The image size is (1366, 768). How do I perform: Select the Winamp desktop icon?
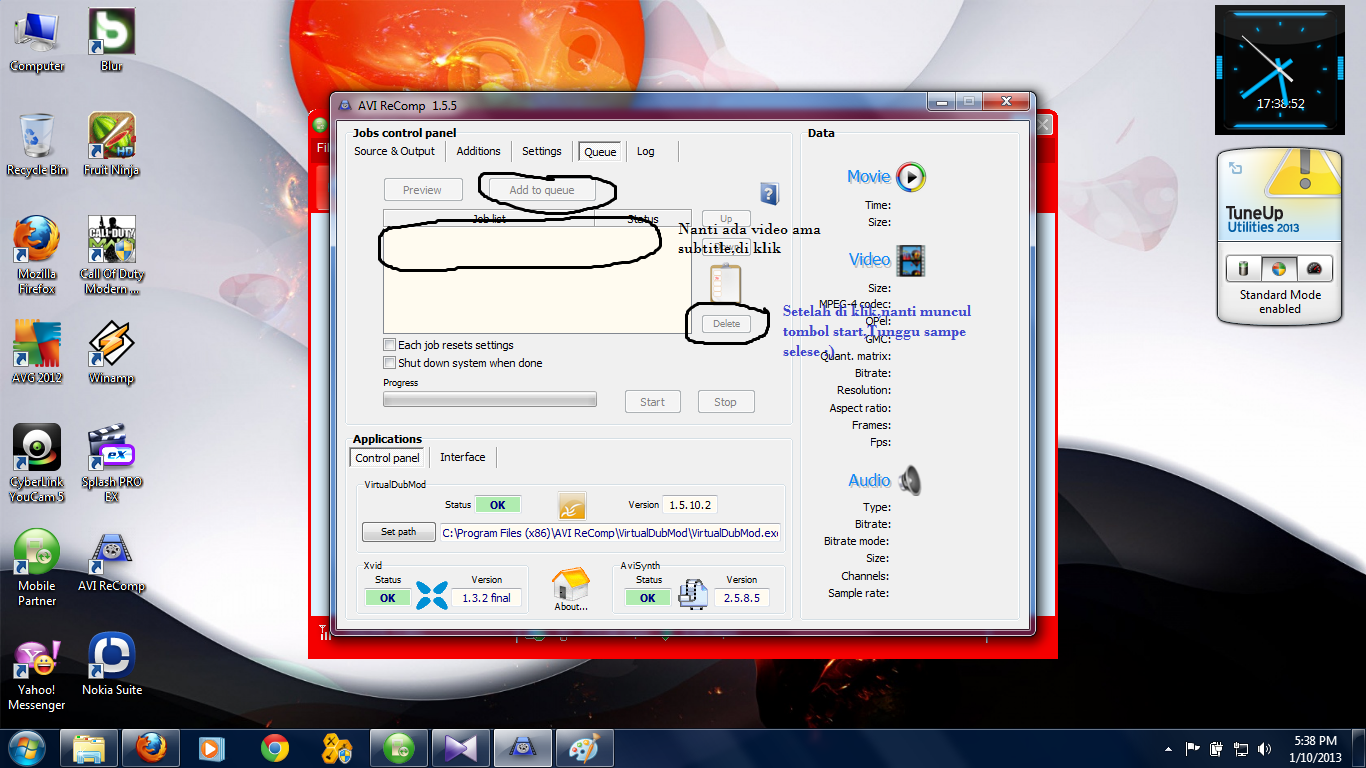click(x=111, y=353)
